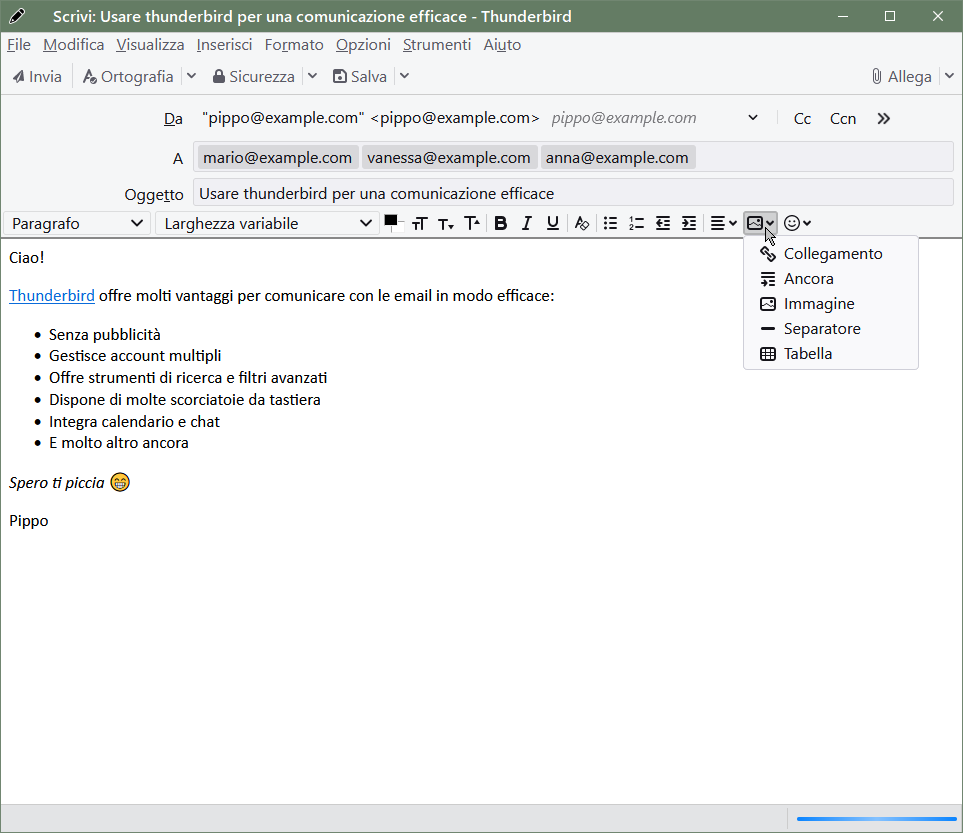Close the compose window
This screenshot has width=963, height=833.
[938, 17]
